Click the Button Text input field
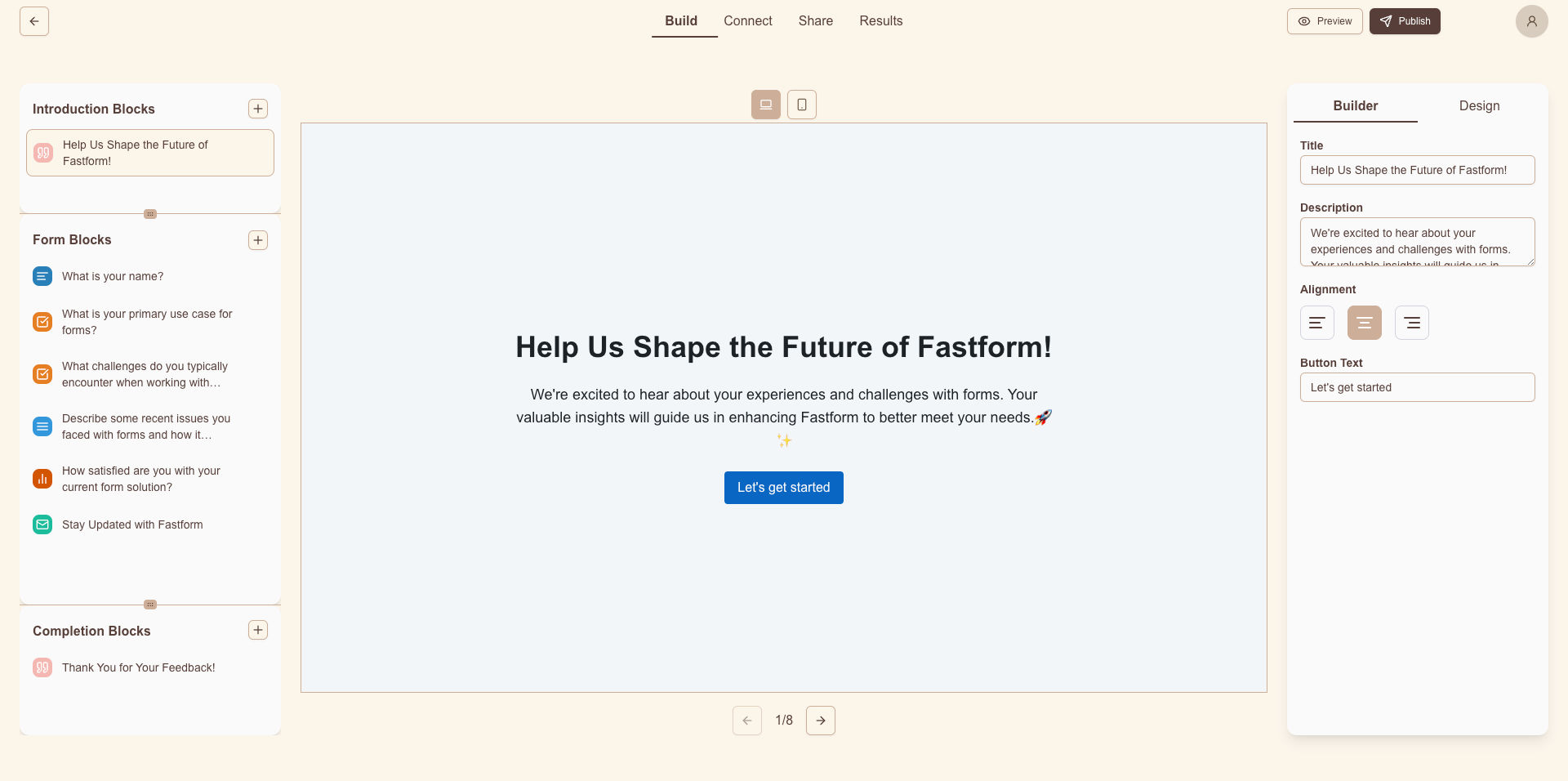This screenshot has width=1568, height=781. pos(1417,387)
